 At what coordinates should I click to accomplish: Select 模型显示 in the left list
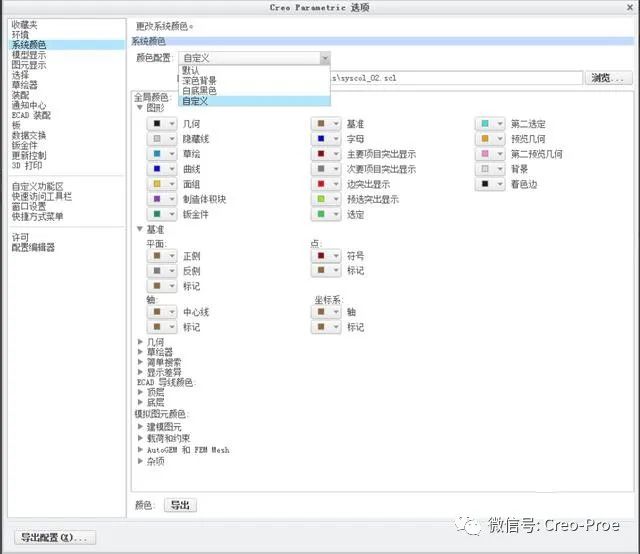(29, 55)
